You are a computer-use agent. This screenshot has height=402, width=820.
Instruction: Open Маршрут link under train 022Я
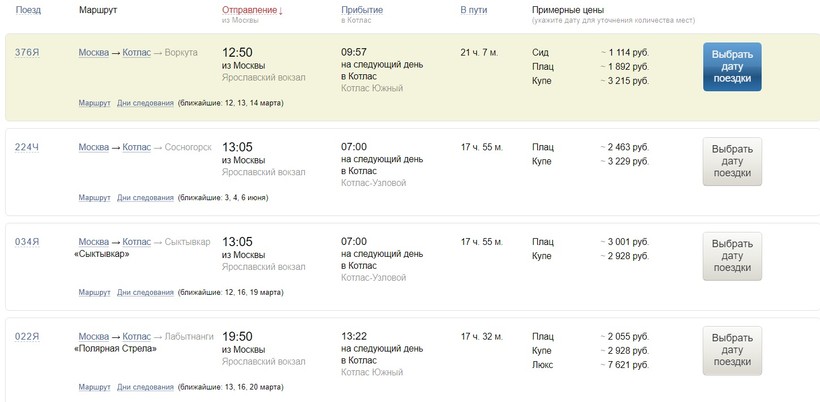pyautogui.click(x=94, y=387)
